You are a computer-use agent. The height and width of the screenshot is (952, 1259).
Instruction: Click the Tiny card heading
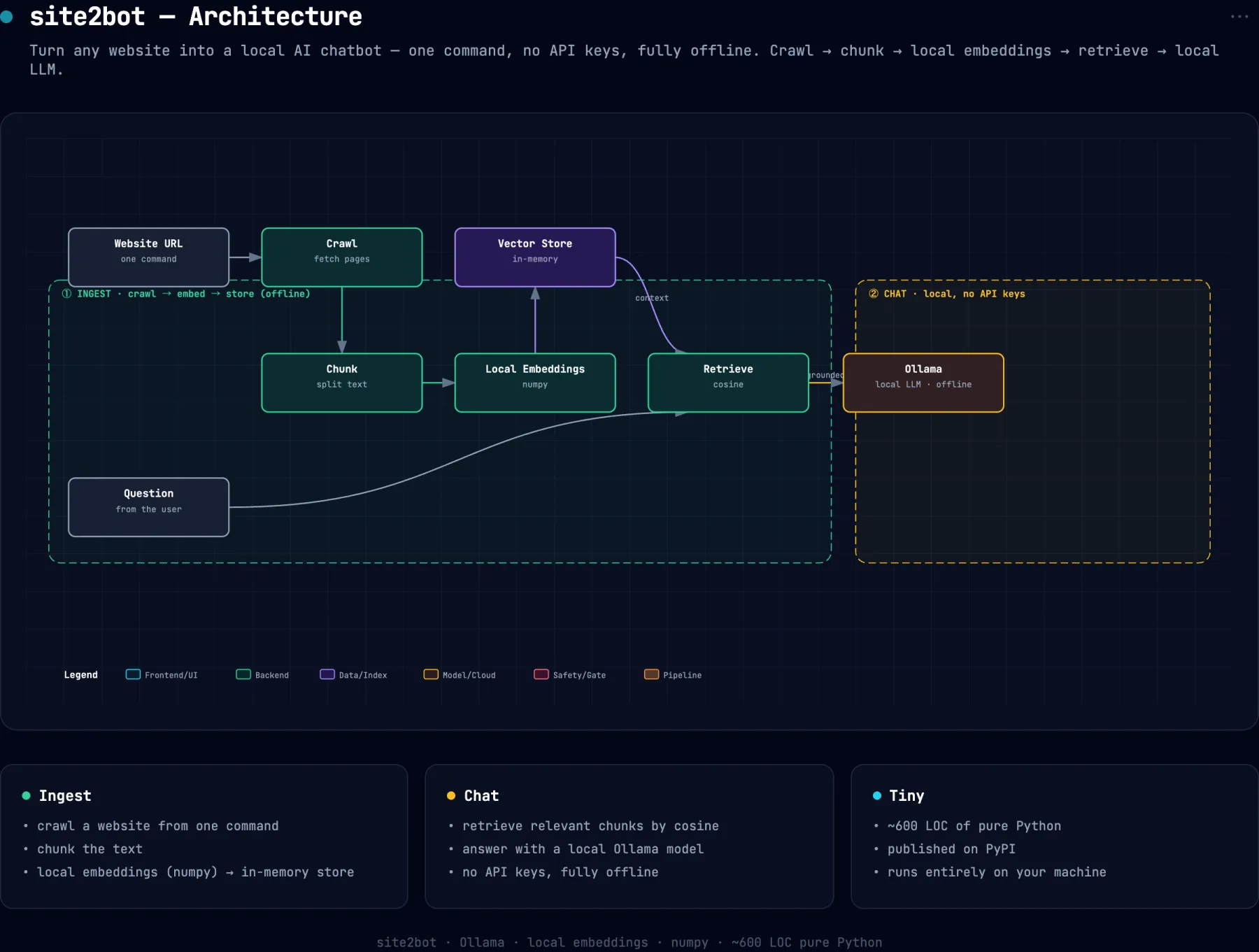pos(906,796)
